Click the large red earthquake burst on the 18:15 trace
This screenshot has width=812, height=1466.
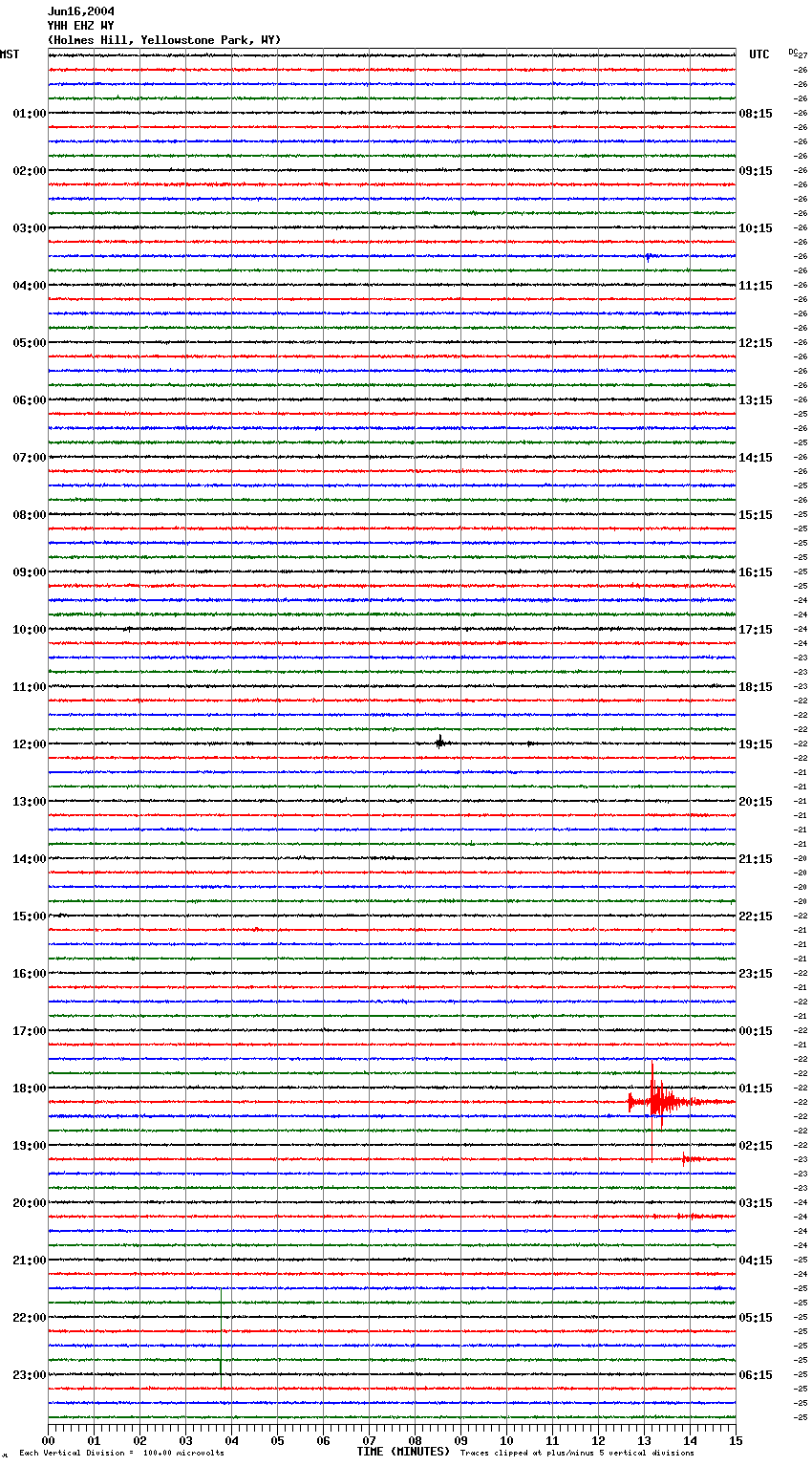coord(659,1102)
